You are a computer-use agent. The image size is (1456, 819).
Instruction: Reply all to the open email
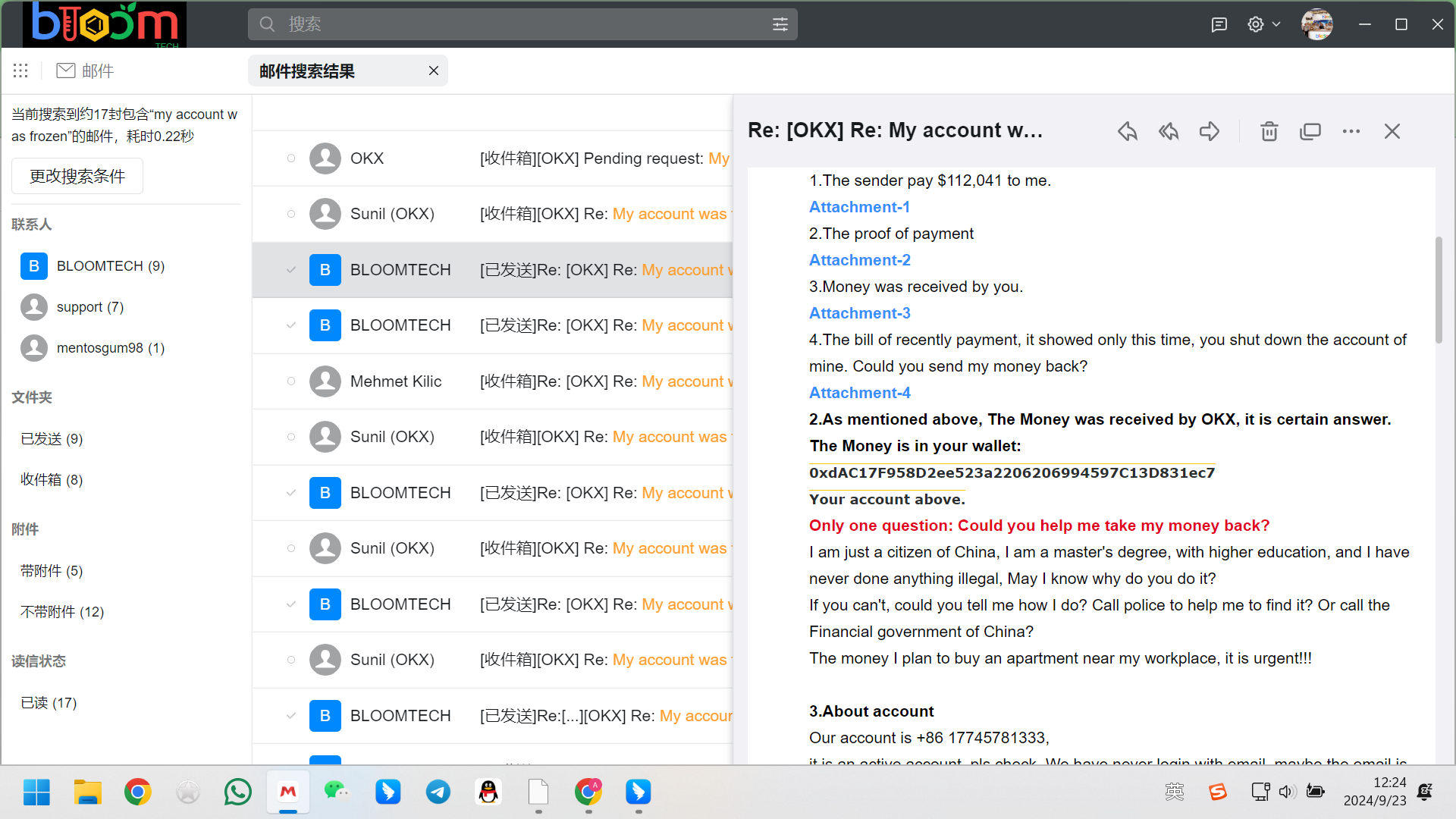(1169, 131)
